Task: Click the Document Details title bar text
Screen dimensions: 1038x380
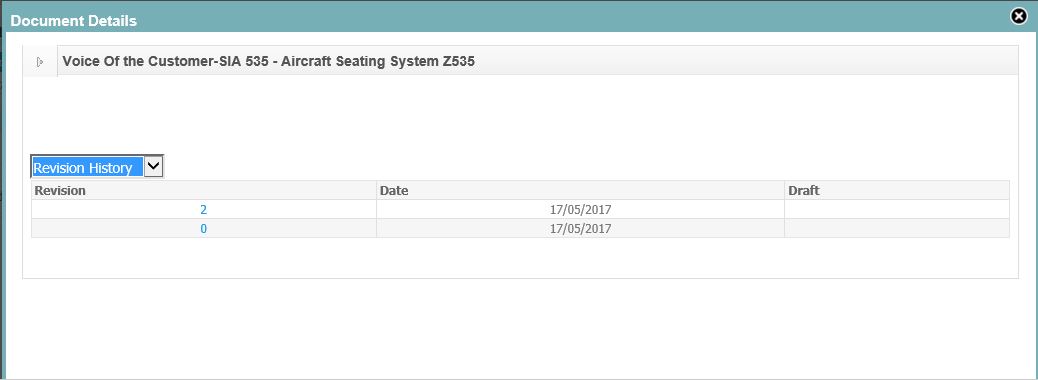Action: click(73, 21)
